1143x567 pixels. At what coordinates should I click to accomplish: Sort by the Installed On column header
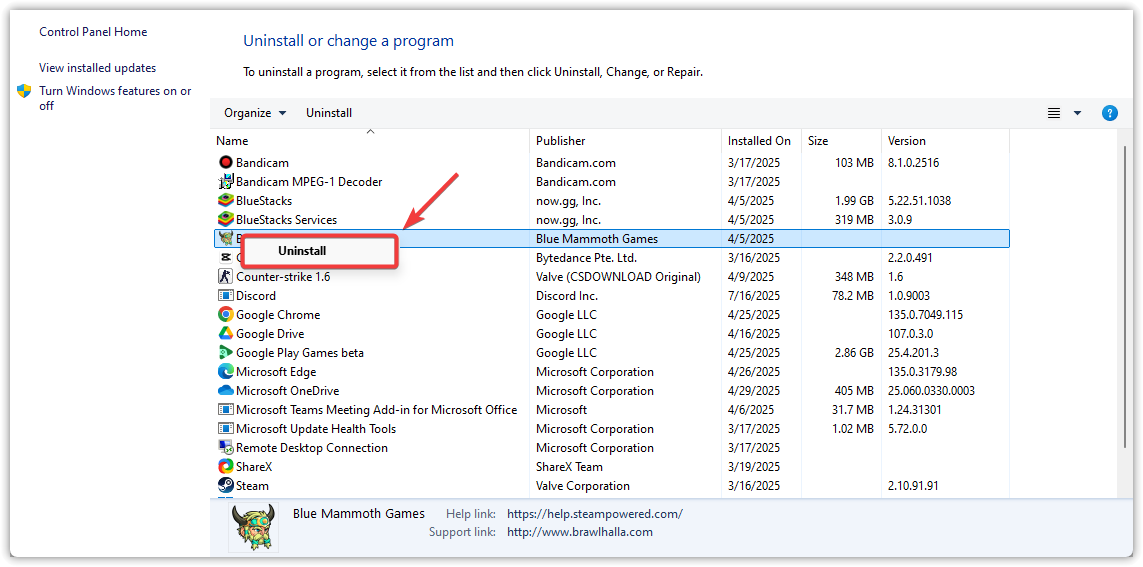pyautogui.click(x=761, y=141)
